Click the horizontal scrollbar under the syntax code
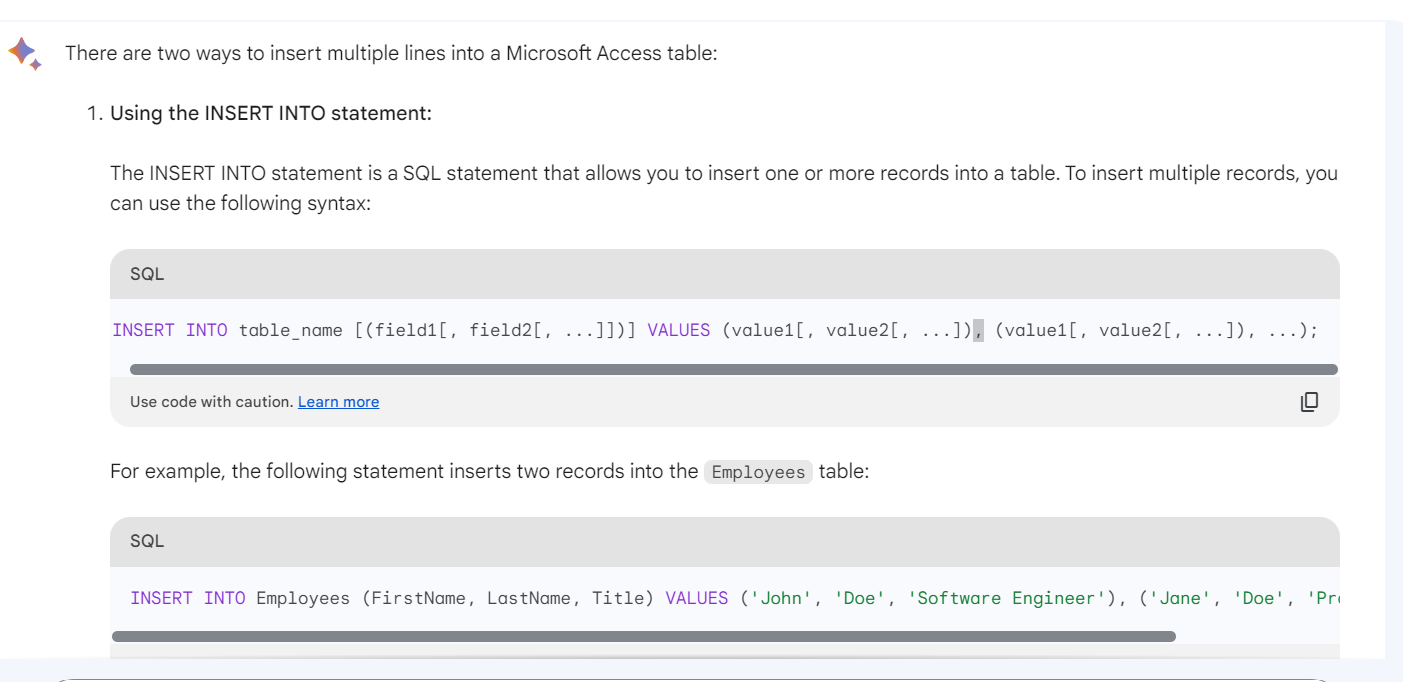 733,369
